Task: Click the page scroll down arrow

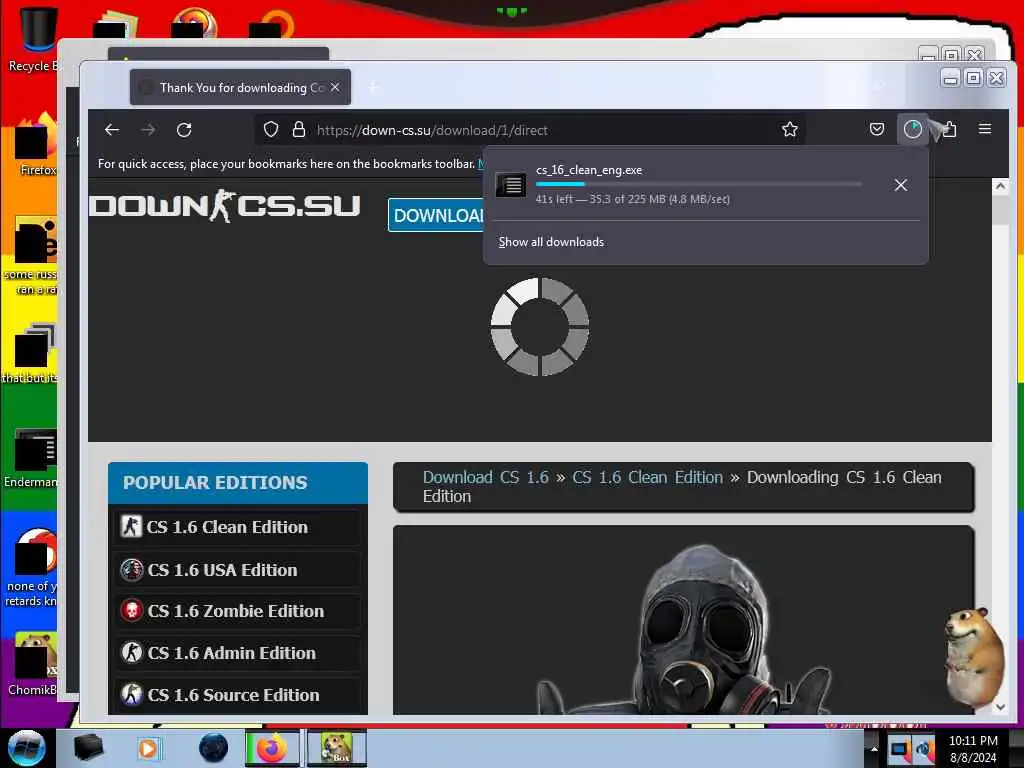Action: (1000, 707)
